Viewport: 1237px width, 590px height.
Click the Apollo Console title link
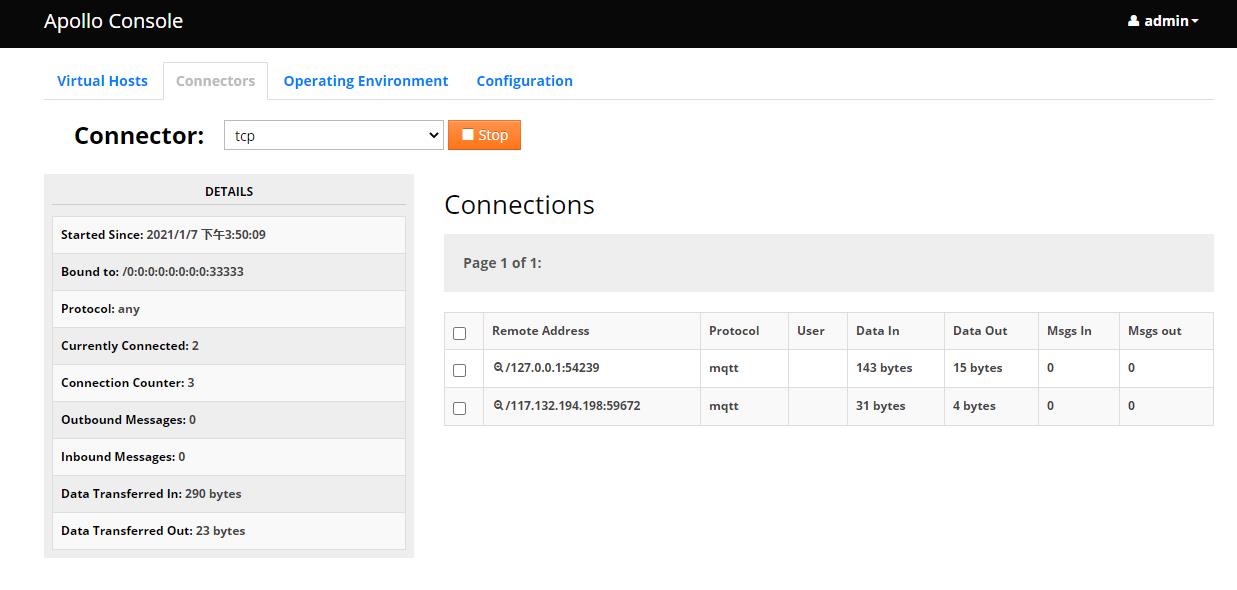113,21
